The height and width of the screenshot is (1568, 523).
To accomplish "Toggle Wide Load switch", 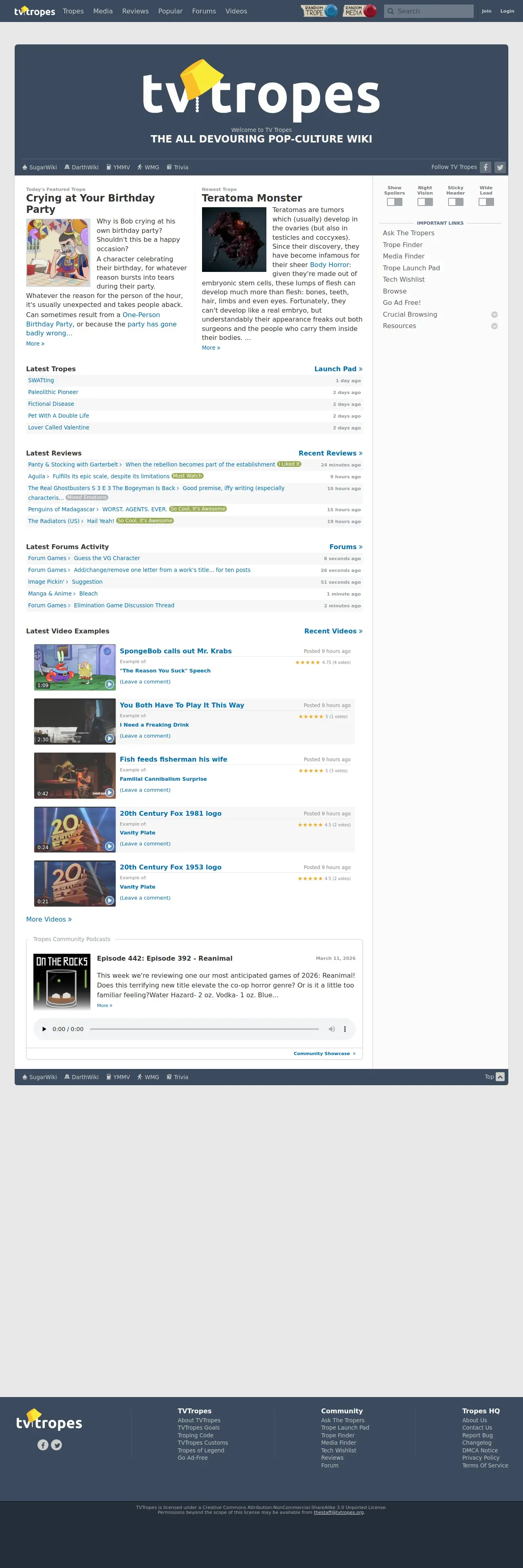I will pos(486,202).
